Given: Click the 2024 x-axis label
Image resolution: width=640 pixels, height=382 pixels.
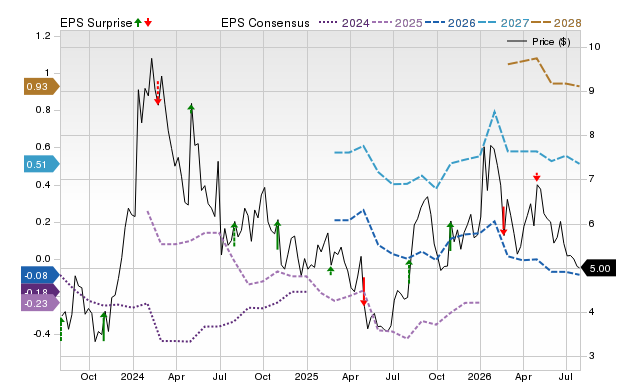Looking at the screenshot, I should [x=132, y=376].
